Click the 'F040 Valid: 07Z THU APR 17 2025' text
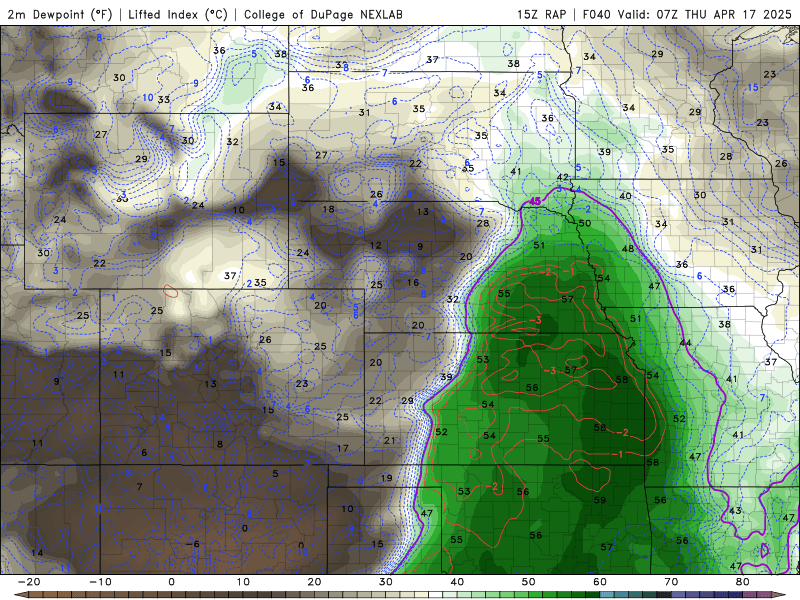Viewport: 800px width, 600px height. [x=687, y=14]
